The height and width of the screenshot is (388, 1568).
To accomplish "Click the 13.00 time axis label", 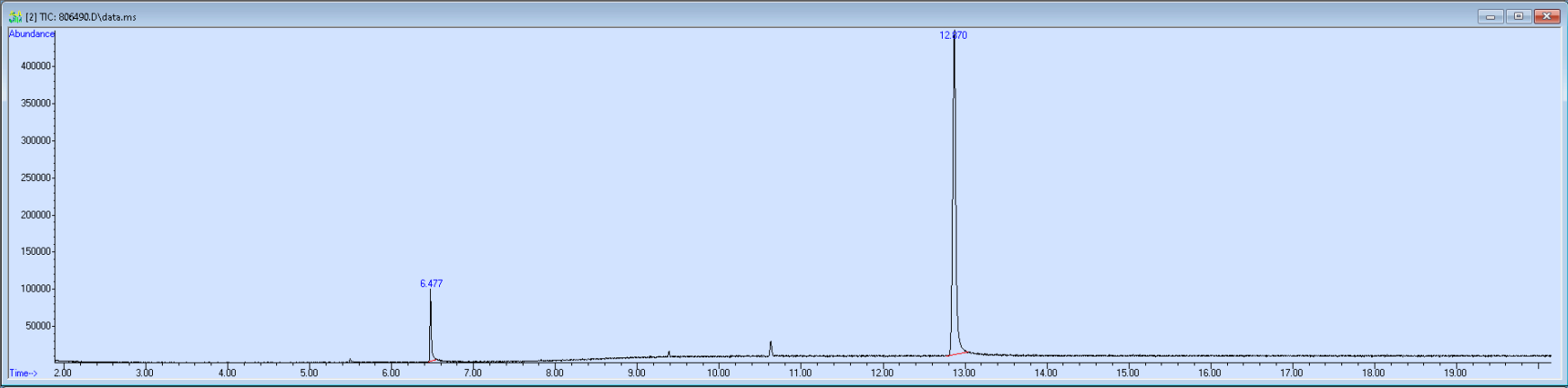I will tap(963, 373).
